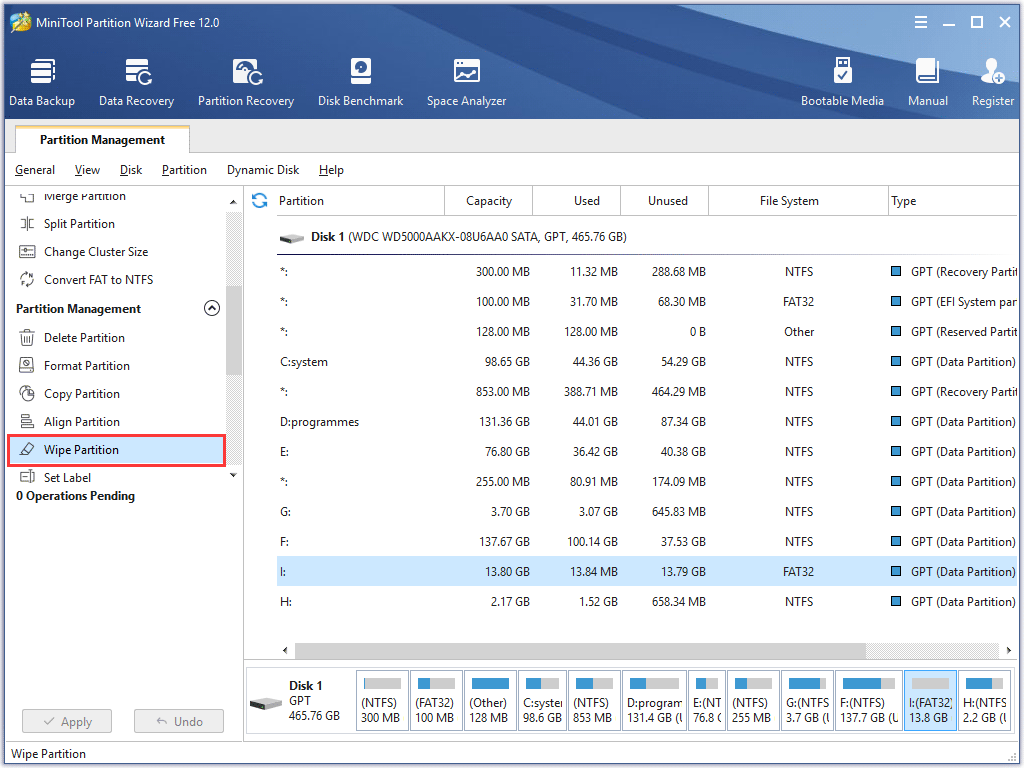
Task: Select the H:(NTFS) 2.2 GB block
Action: click(985, 701)
